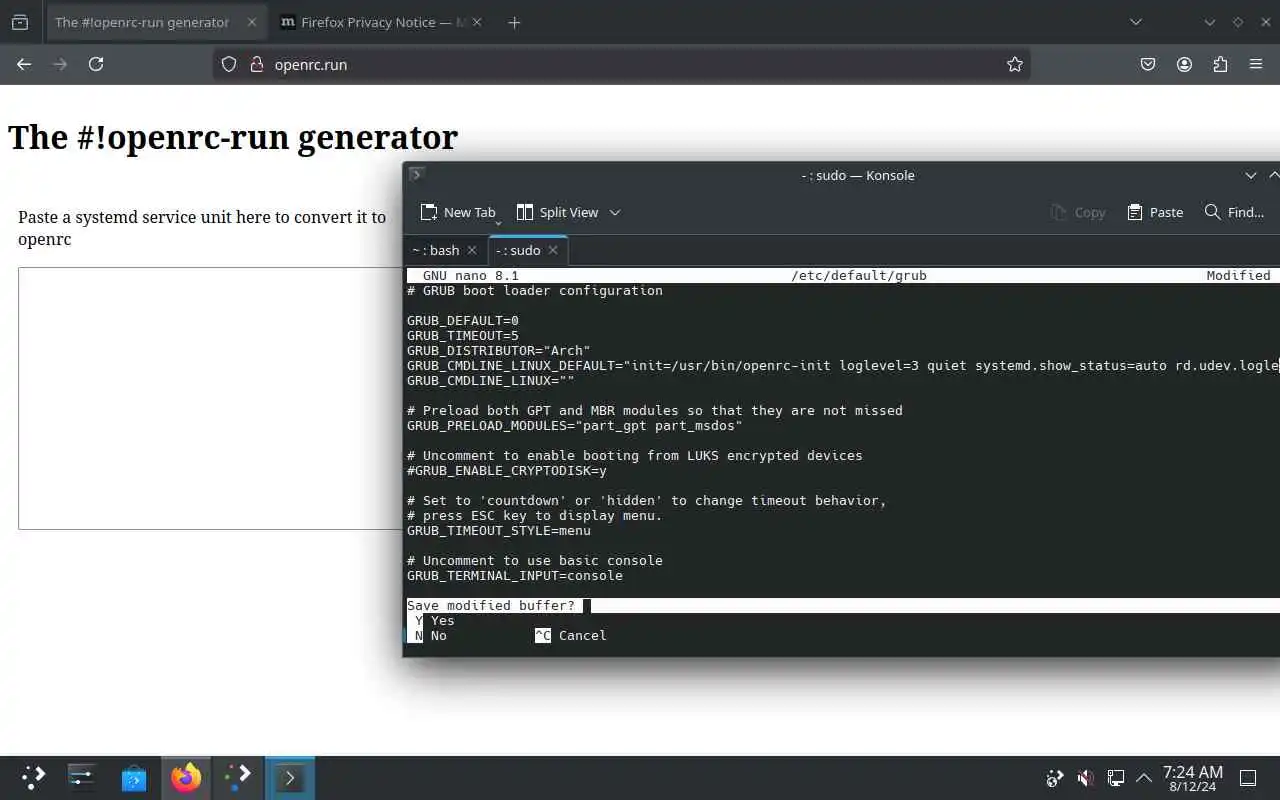Click the 'GRUB_DEFAULT=0' line
This screenshot has height=800, width=1280.
[x=463, y=320]
